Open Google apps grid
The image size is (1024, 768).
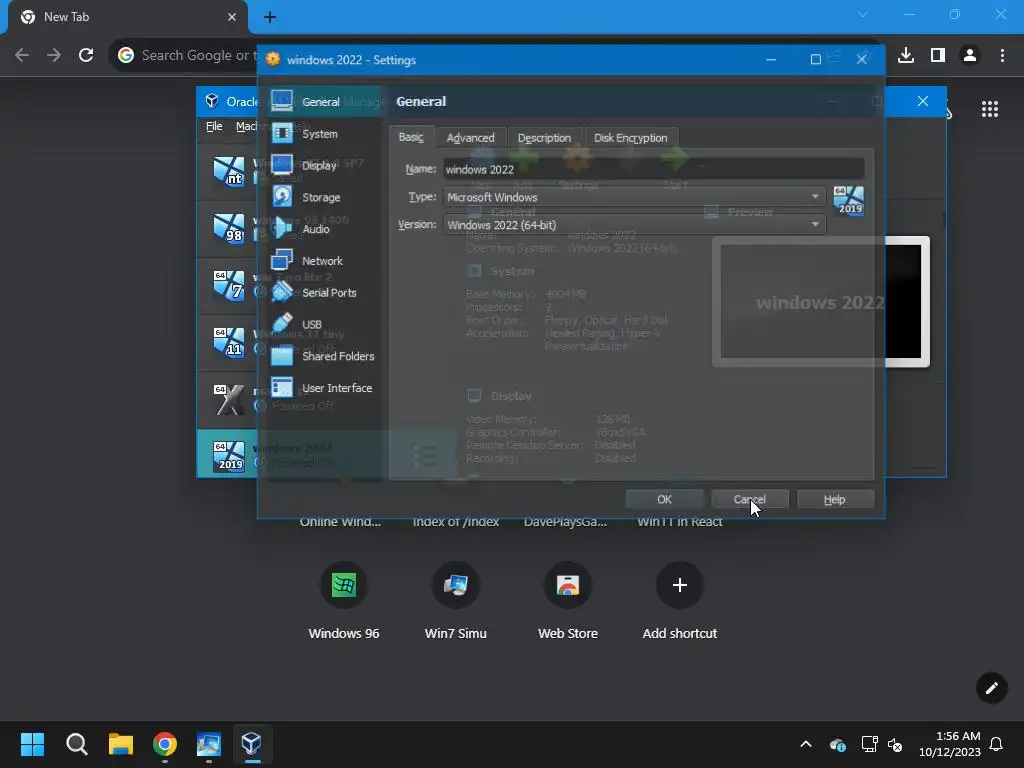(x=990, y=109)
